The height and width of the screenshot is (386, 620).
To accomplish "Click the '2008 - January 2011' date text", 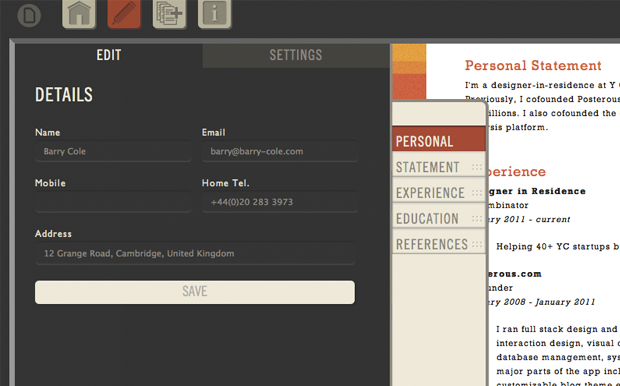I will click(x=549, y=302).
